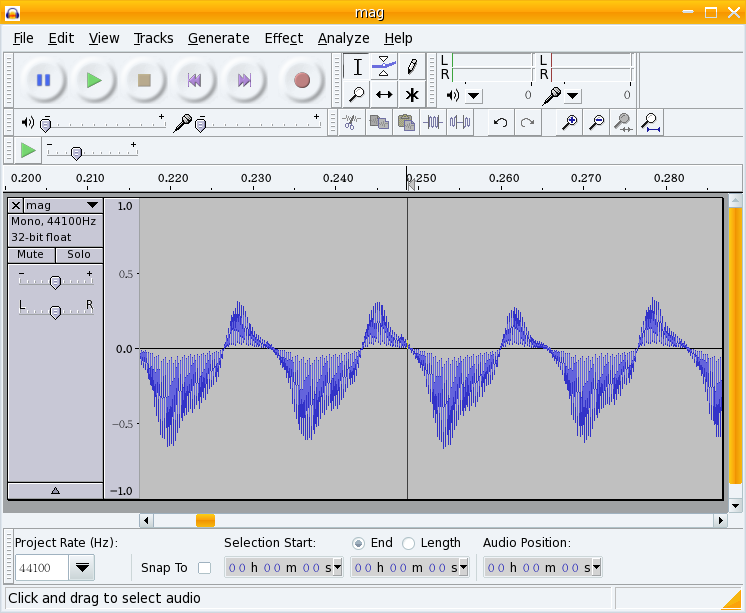
Task: Enable the Snap To checkbox
Action: 205,568
